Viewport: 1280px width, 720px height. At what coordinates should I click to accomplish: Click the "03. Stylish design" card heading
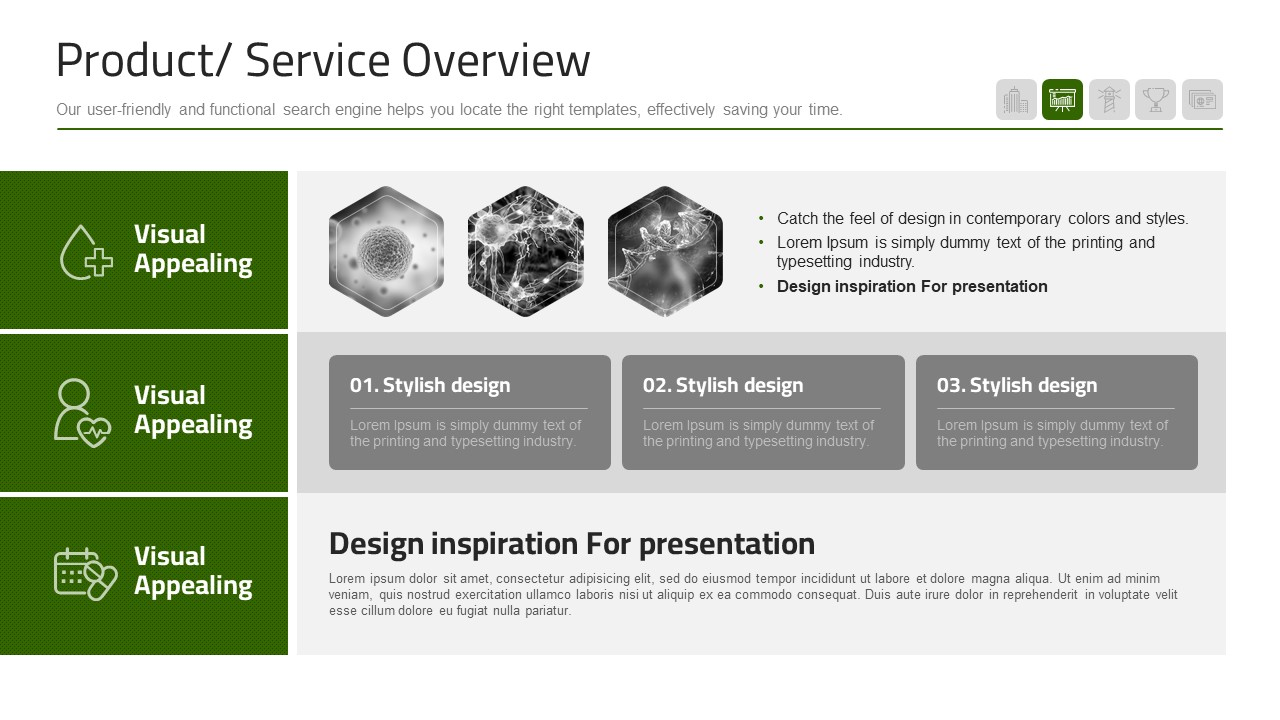point(1017,385)
